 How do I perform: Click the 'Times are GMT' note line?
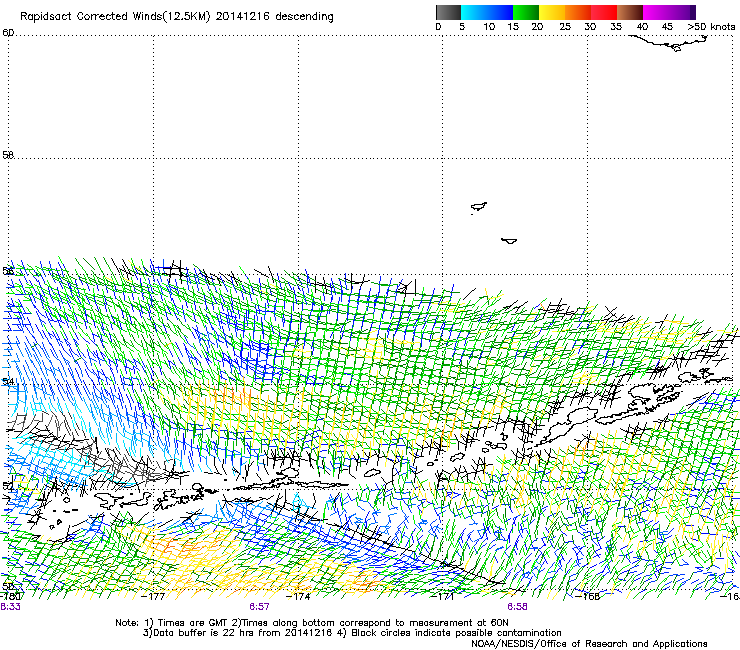tap(312, 623)
